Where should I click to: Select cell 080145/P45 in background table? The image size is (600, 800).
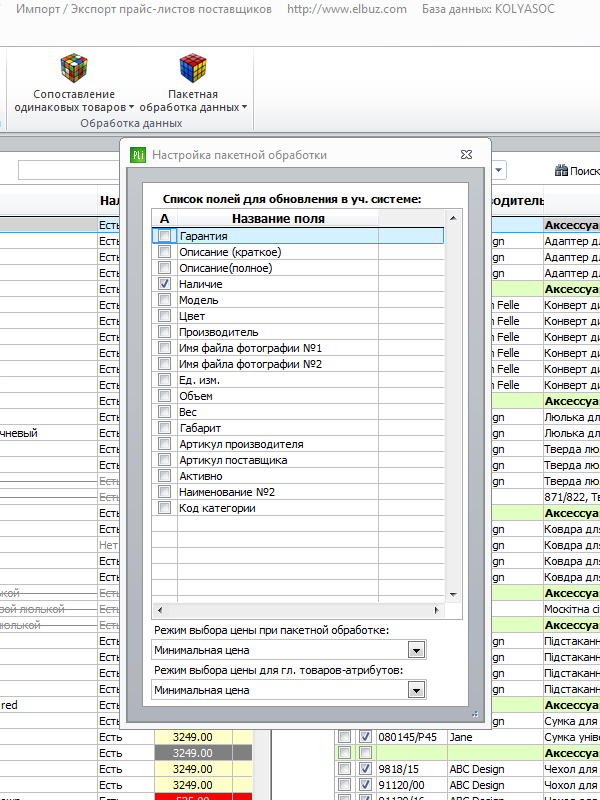pyautogui.click(x=412, y=737)
